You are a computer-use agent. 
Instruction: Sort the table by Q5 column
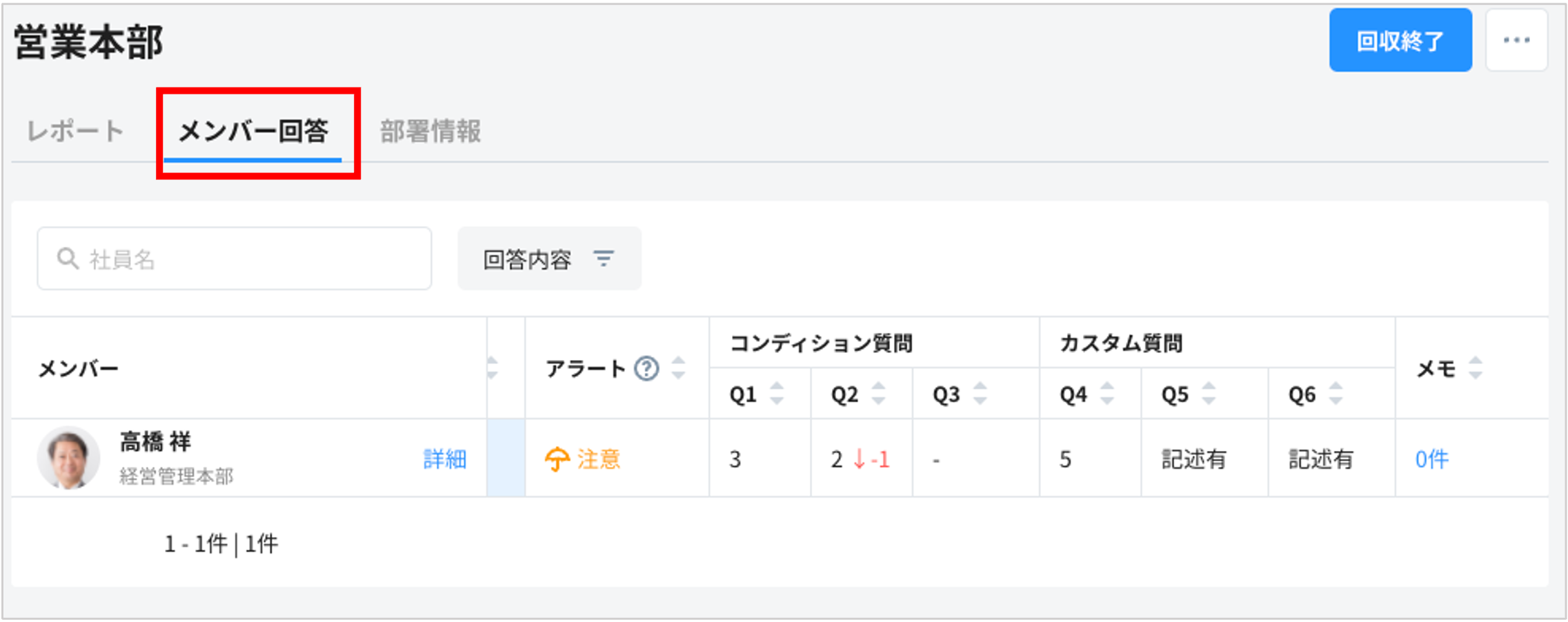[1209, 394]
